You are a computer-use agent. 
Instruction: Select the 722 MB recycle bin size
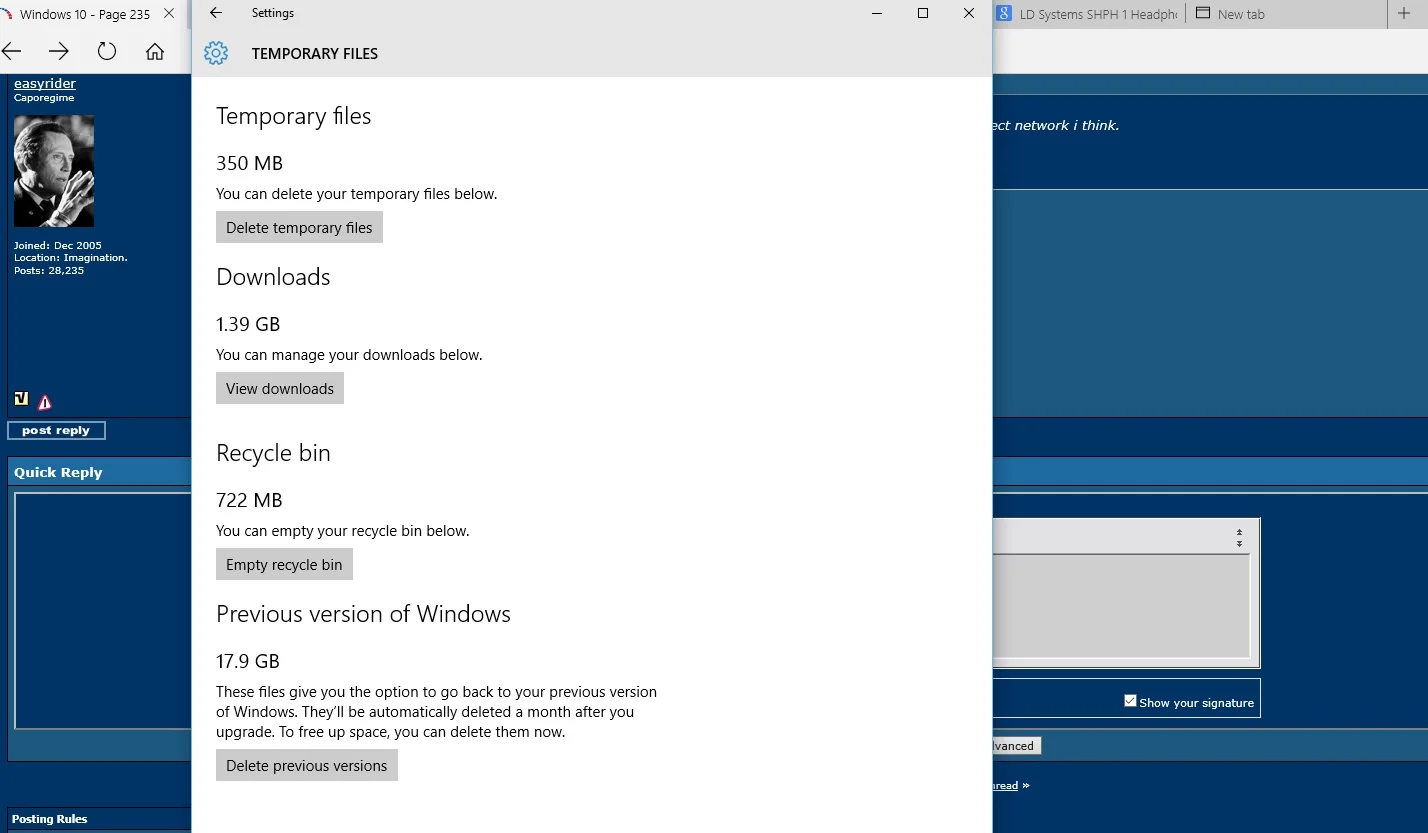point(249,500)
